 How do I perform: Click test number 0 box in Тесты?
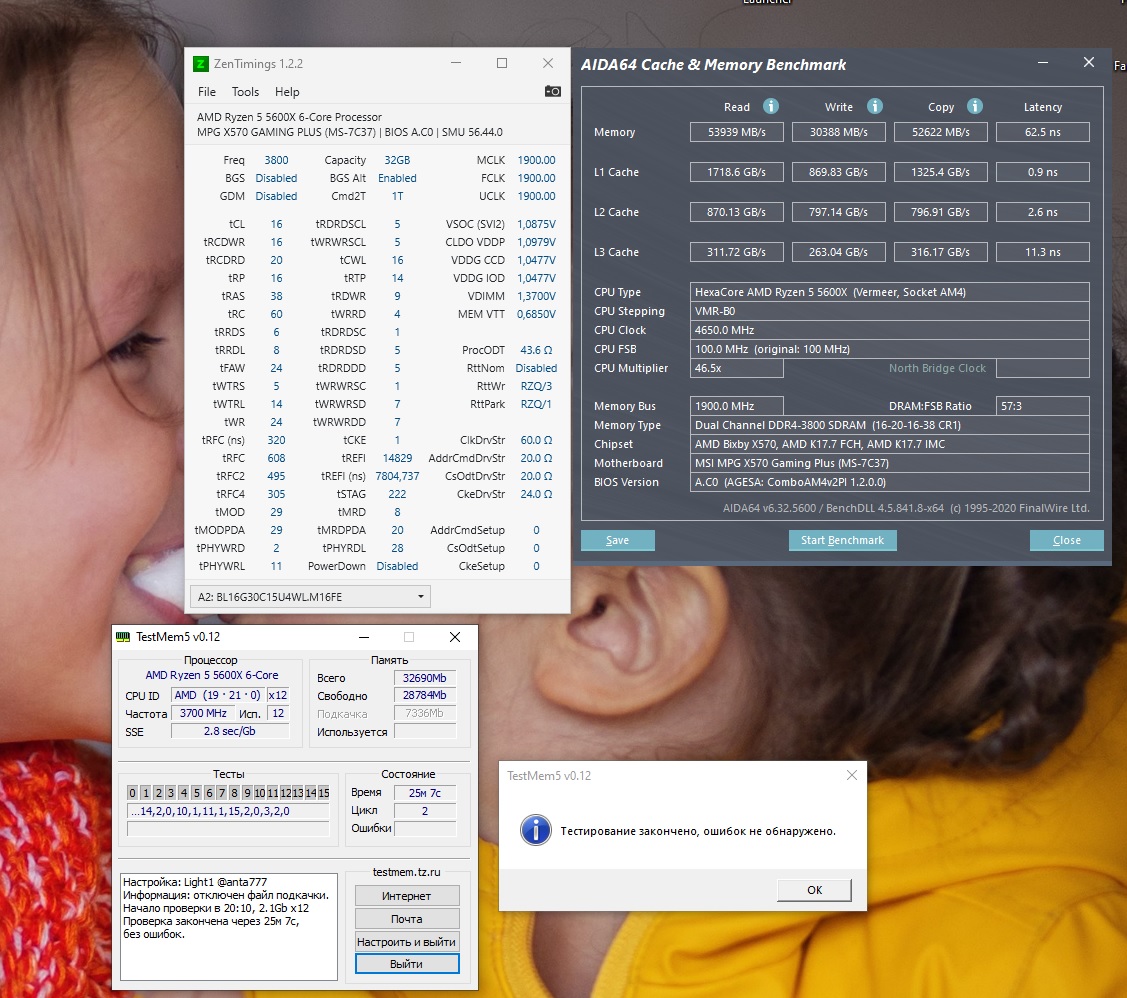click(132, 793)
